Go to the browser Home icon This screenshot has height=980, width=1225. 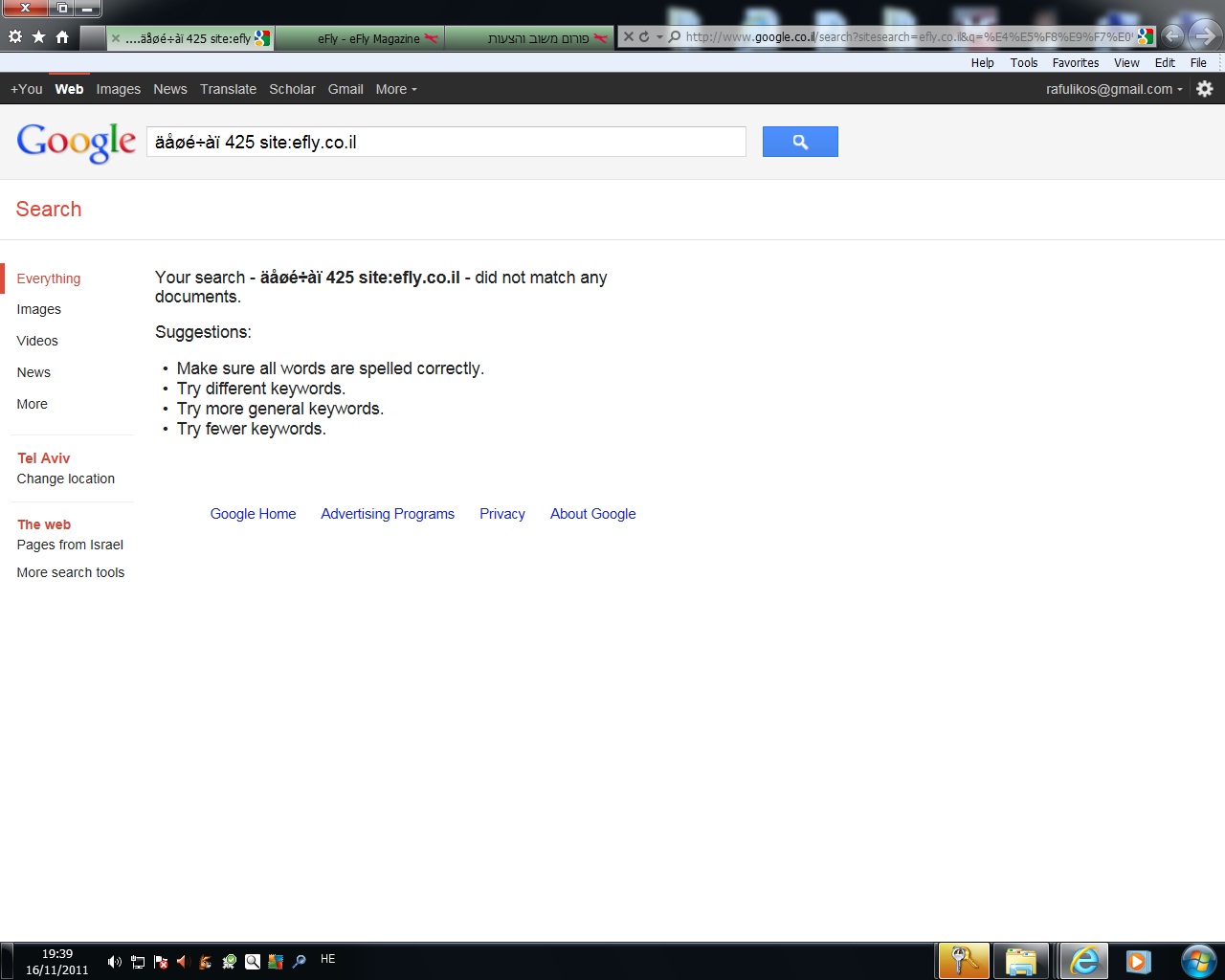62,37
